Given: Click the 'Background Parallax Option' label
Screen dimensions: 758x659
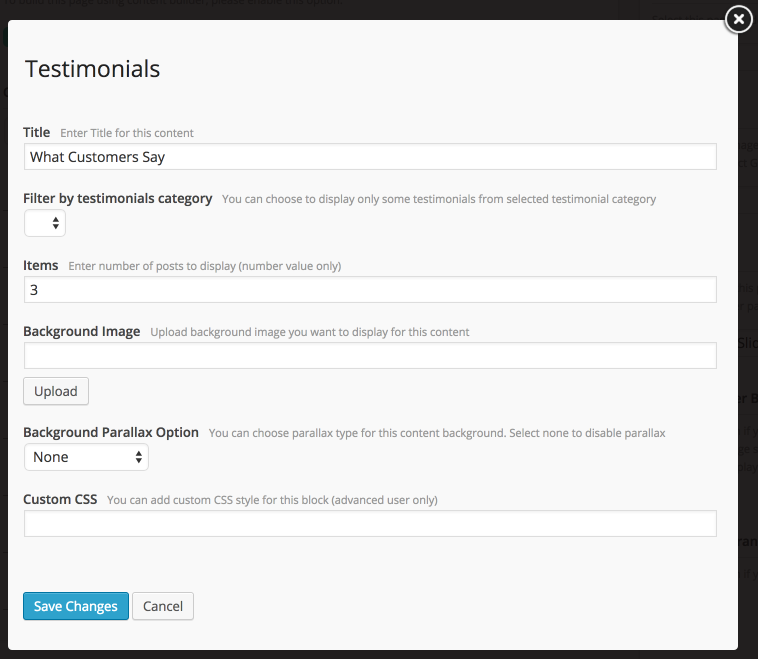Looking at the screenshot, I should click(111, 432).
